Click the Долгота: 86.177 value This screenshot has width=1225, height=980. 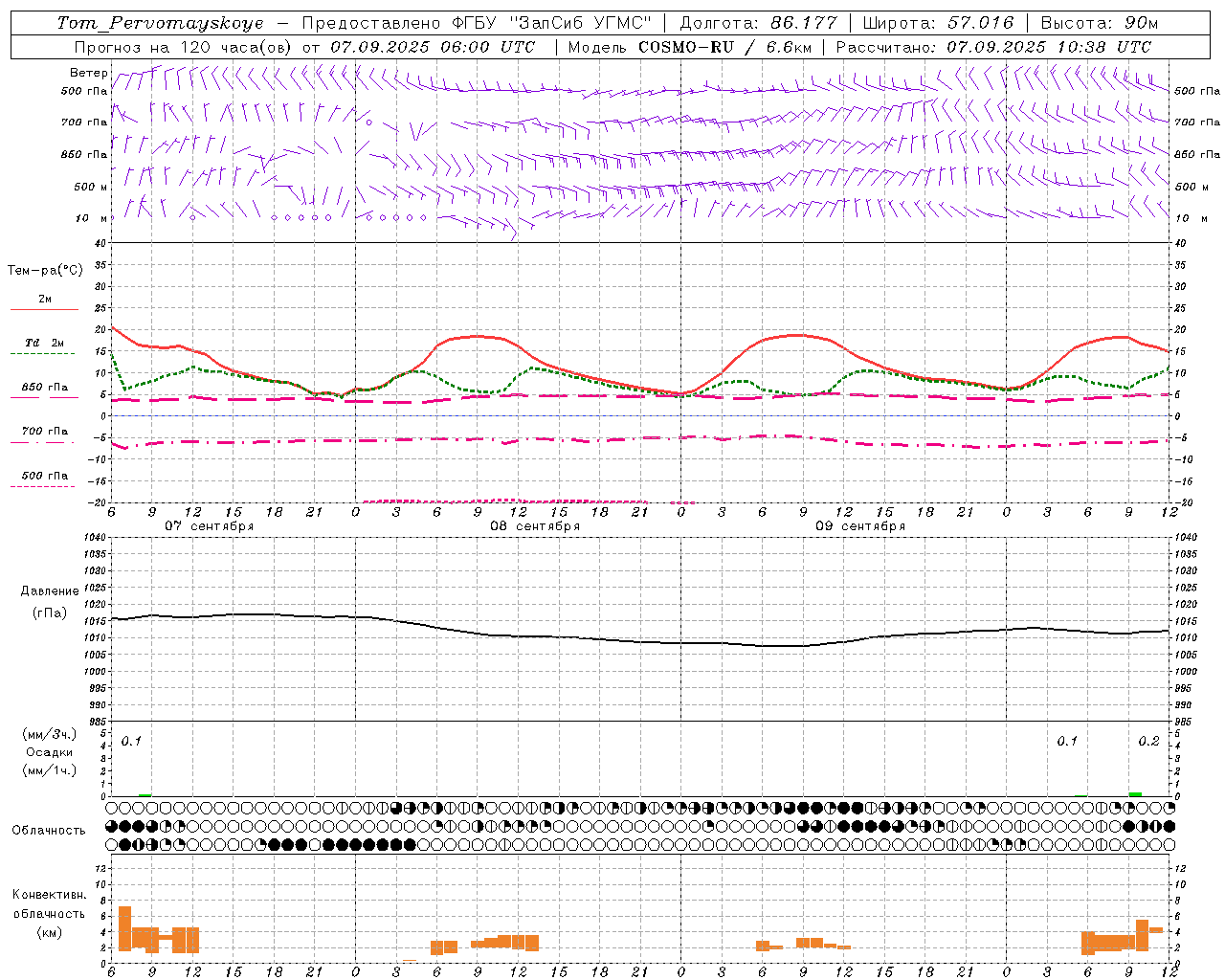(758, 23)
